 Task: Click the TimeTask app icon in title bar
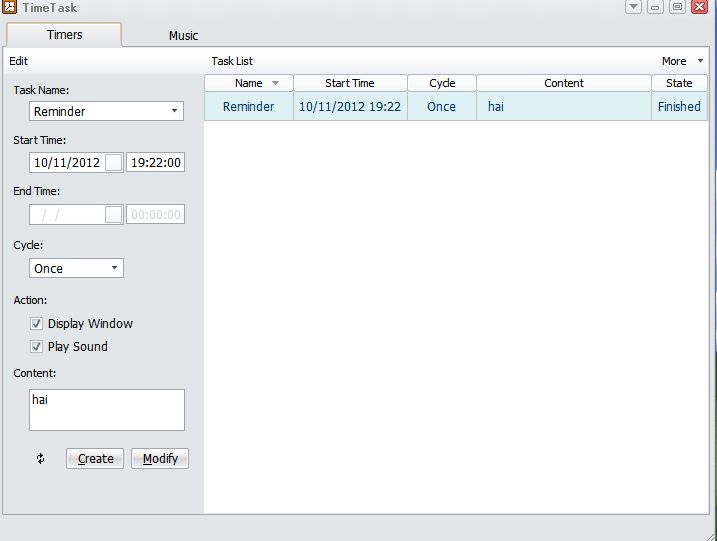(x=9, y=7)
